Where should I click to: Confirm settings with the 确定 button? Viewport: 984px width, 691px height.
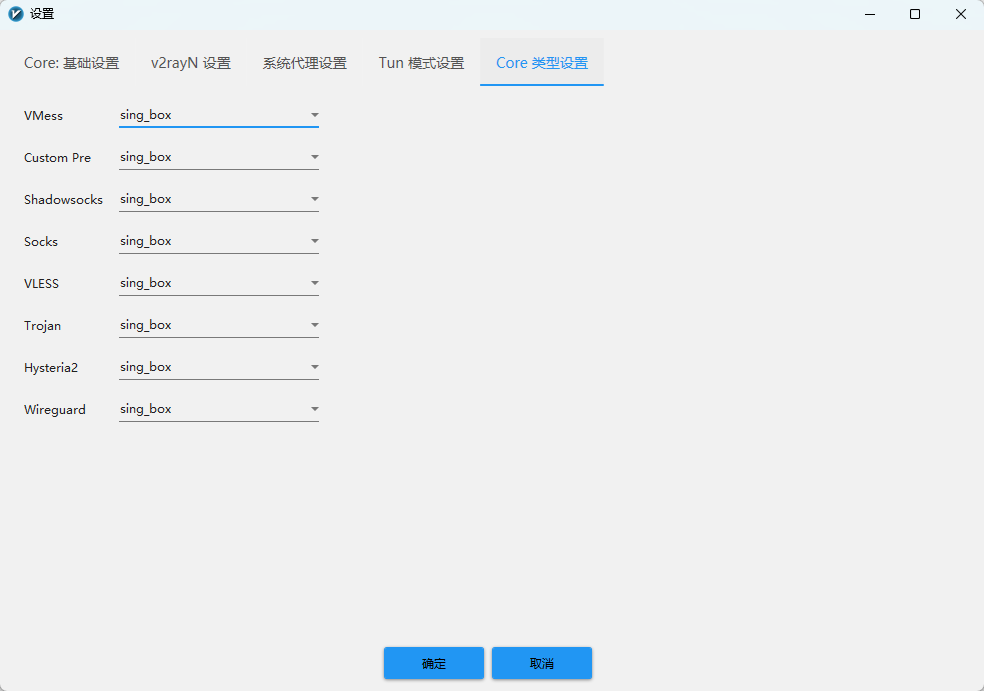pos(434,663)
